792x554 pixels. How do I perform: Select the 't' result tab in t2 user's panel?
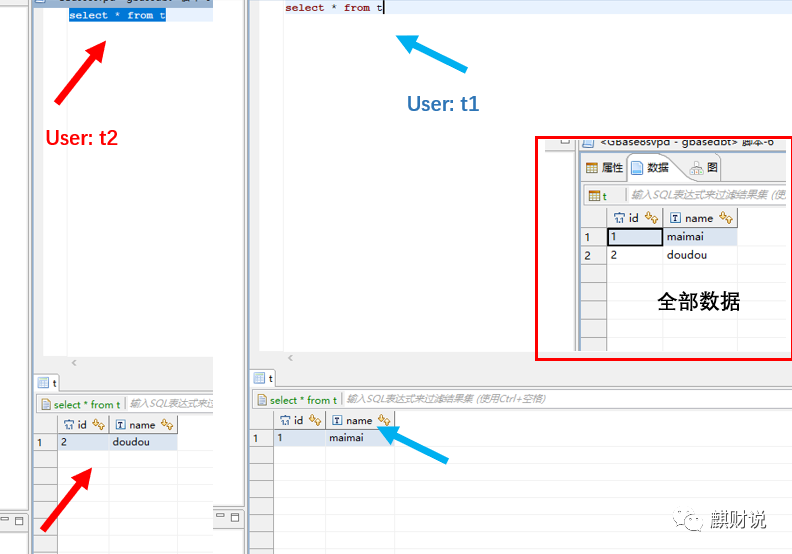(x=47, y=382)
